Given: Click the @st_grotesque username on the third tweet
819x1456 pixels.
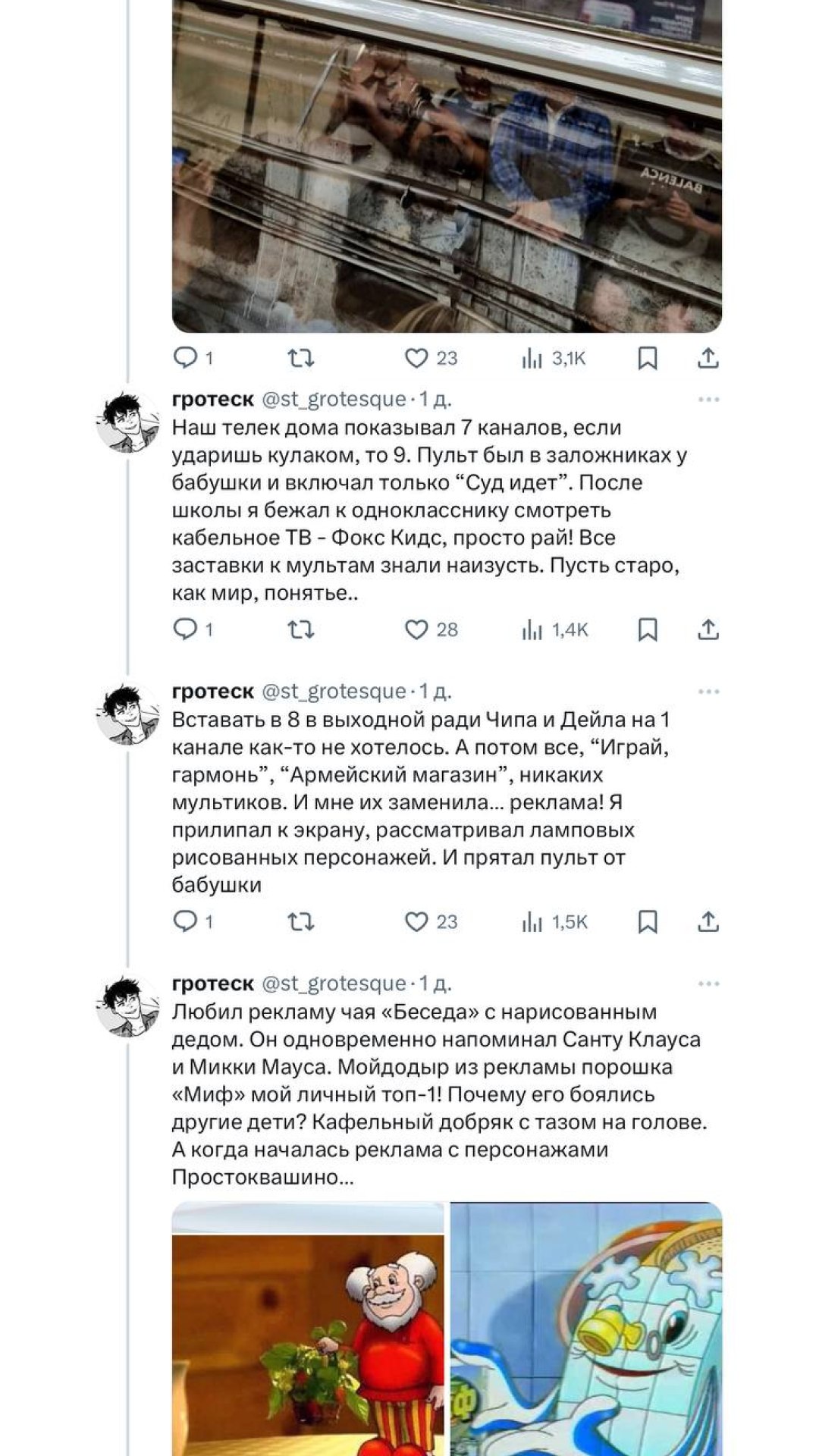Looking at the screenshot, I should coord(334,982).
